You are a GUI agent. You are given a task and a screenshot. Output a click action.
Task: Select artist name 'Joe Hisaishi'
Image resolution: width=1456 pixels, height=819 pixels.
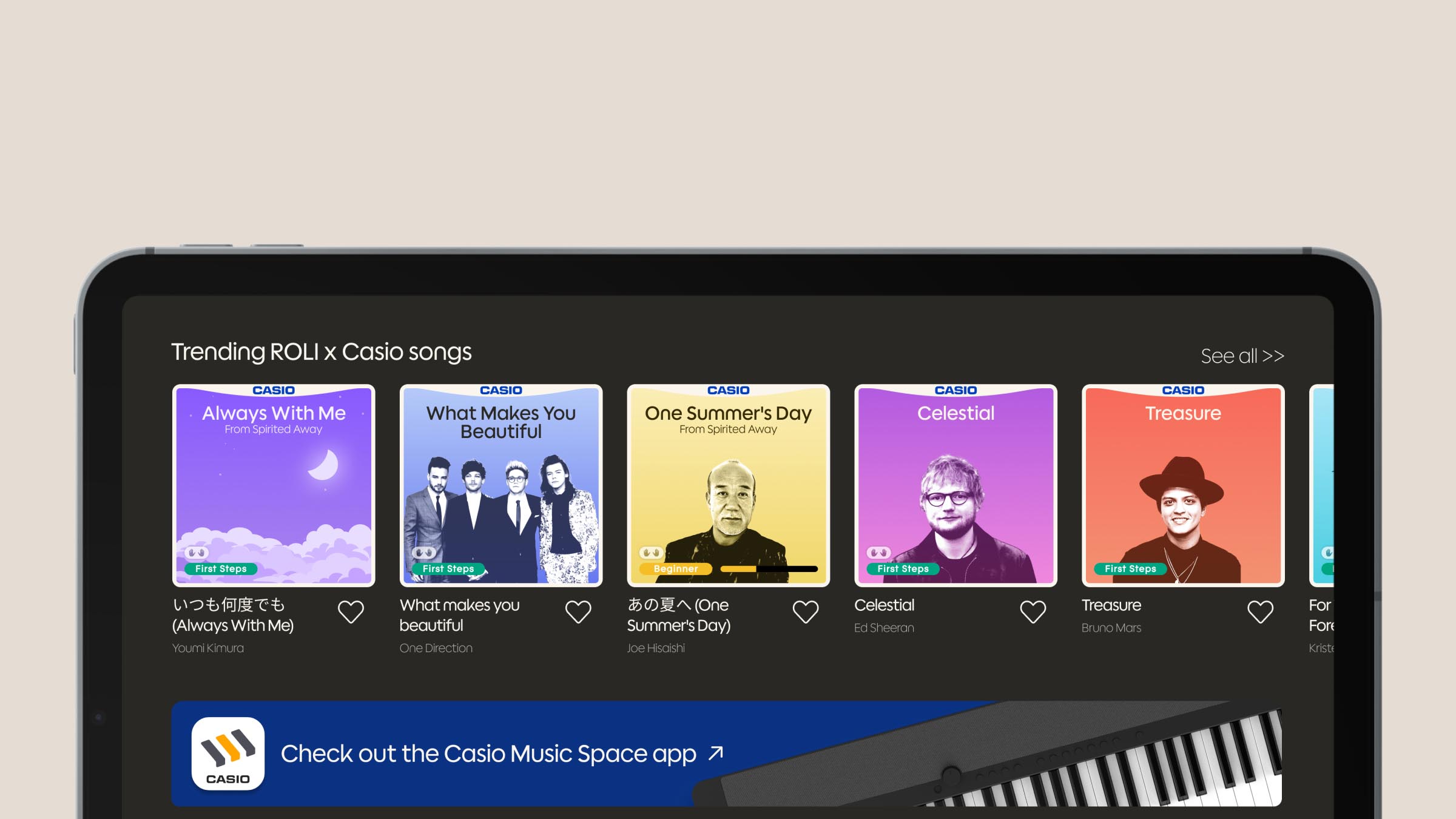point(656,648)
